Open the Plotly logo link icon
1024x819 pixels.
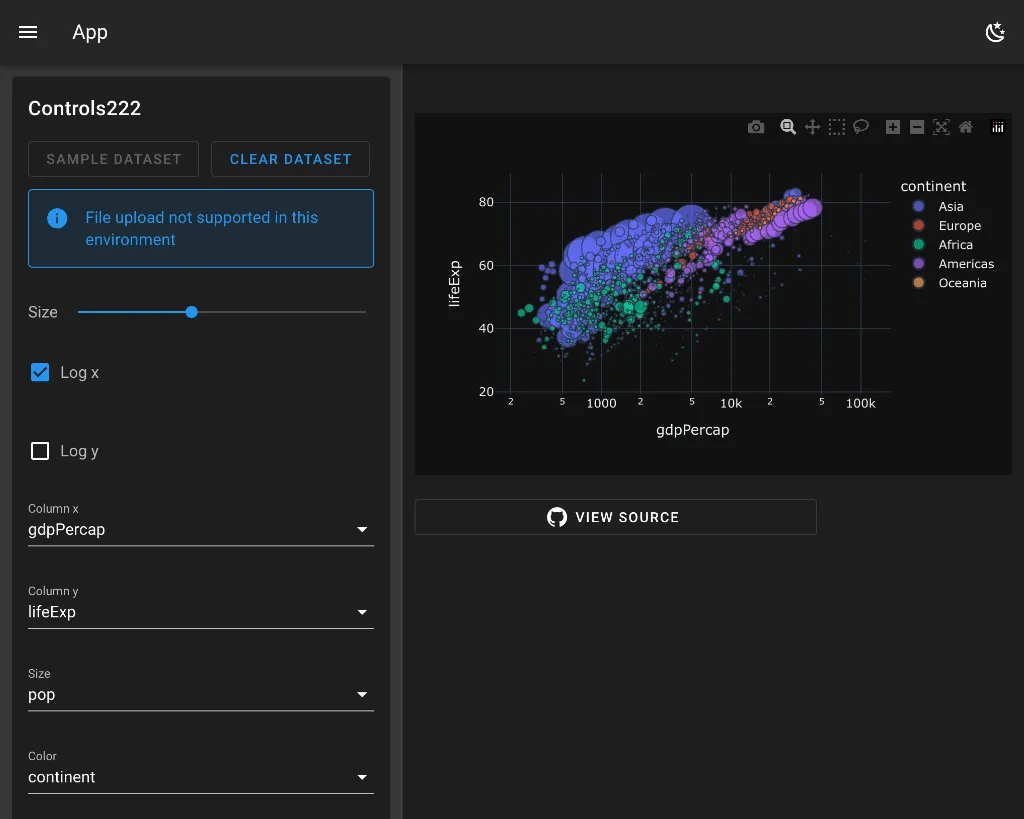[x=997, y=127]
